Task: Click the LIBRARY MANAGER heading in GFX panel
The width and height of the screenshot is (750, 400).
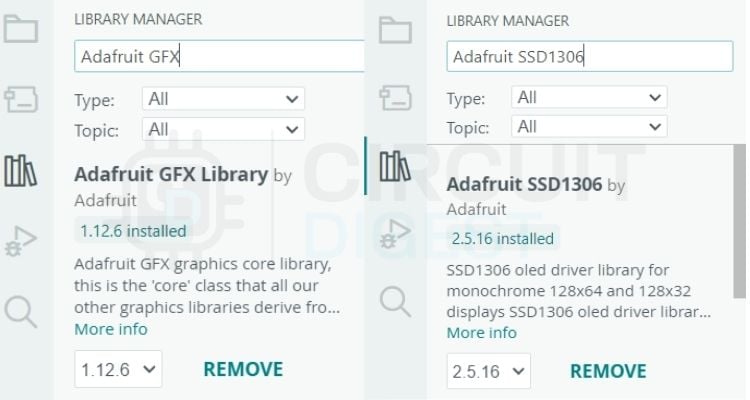Action: pos(138,19)
